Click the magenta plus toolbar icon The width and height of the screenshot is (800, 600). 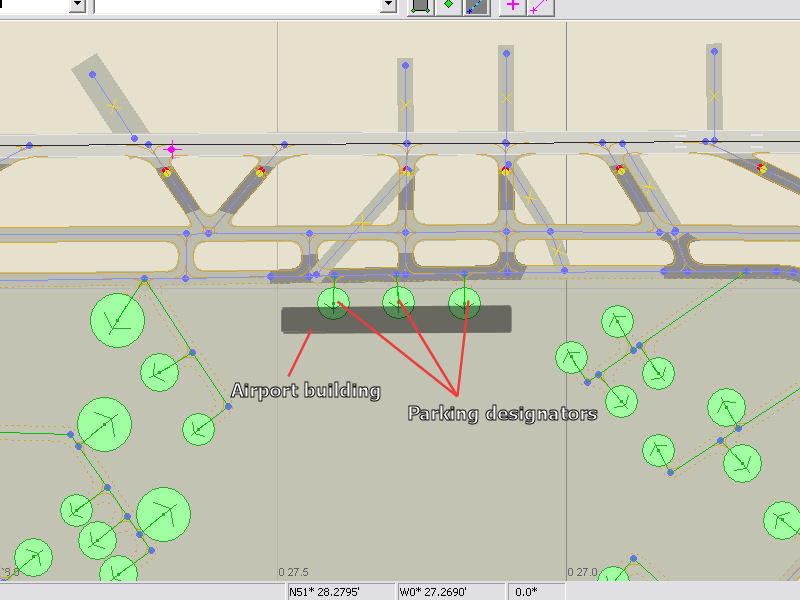(x=513, y=5)
